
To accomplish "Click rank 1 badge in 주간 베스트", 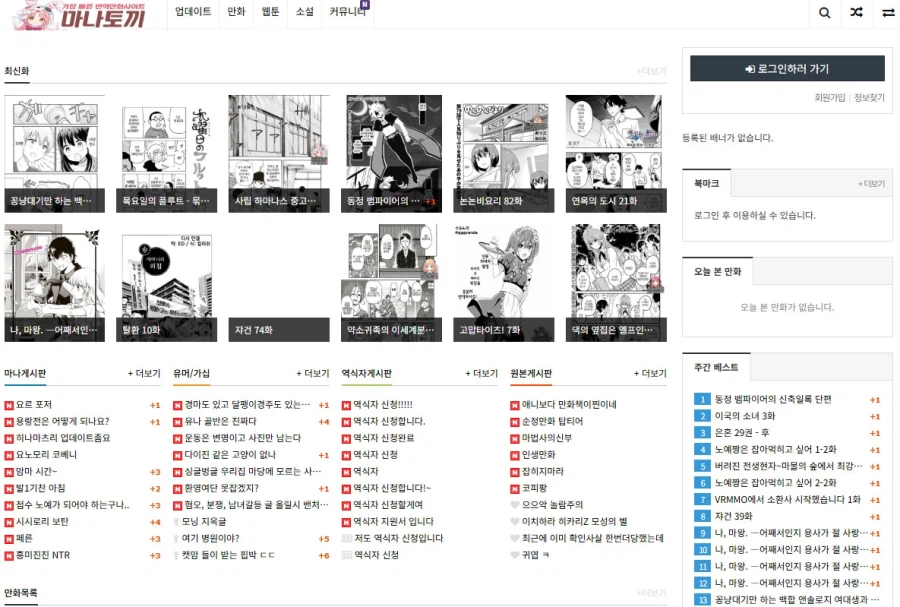I will coord(702,399).
